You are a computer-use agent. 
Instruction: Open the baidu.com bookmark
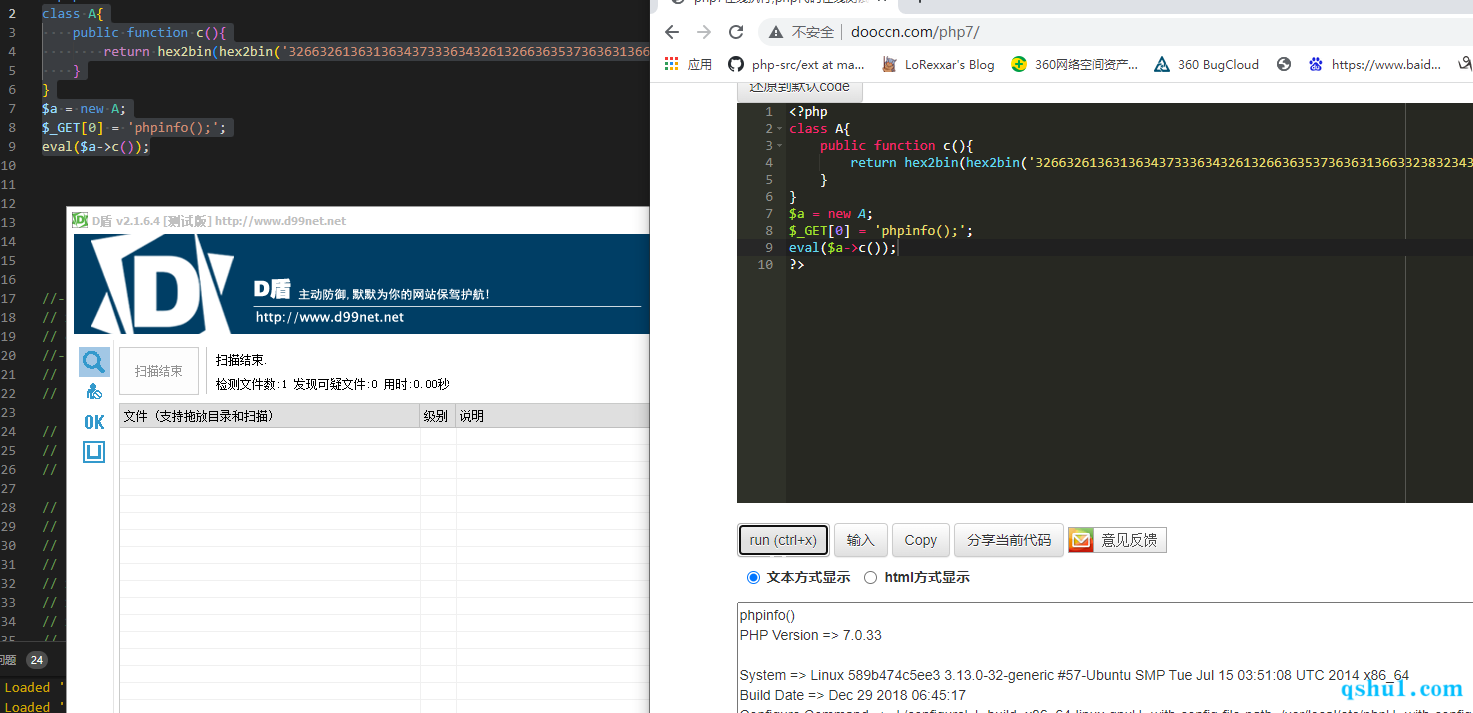coord(1374,64)
